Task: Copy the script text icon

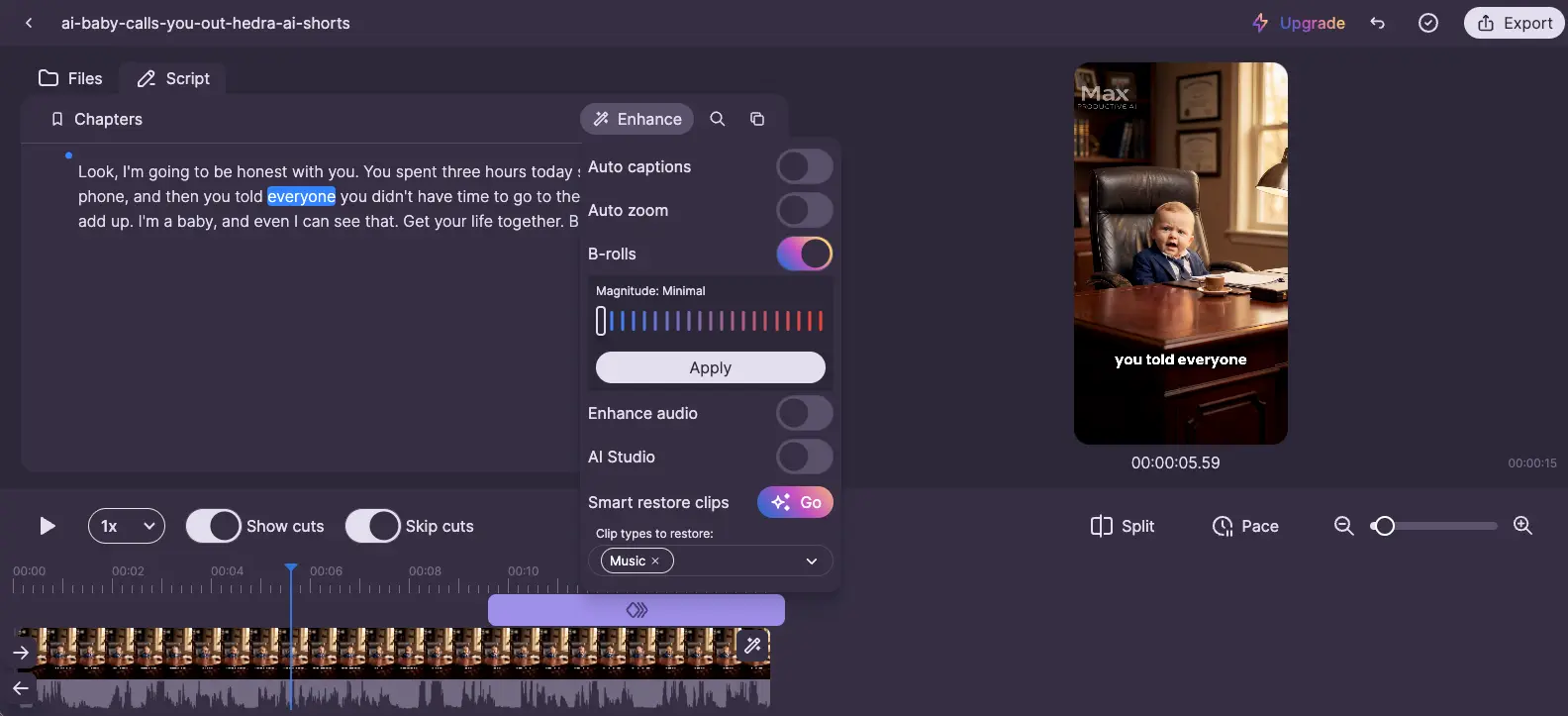Action: coord(757,119)
